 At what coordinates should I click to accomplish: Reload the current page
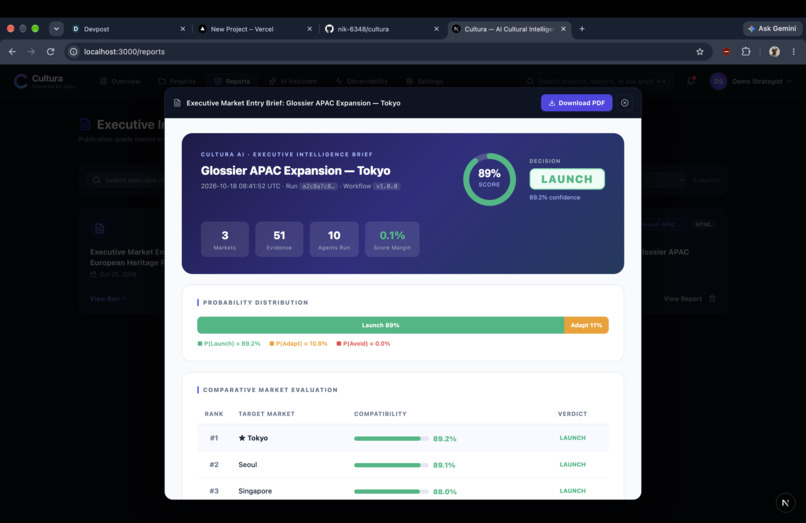[50, 51]
